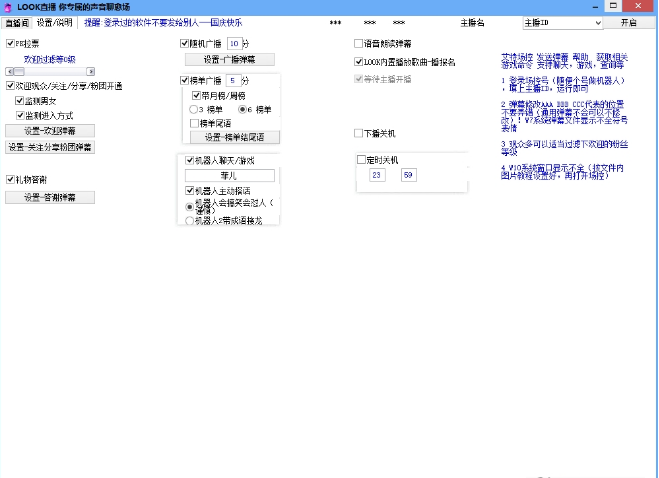Click the 榜单广播 minutes field showing 5
The width and height of the screenshot is (659, 478).
pyautogui.click(x=233, y=80)
